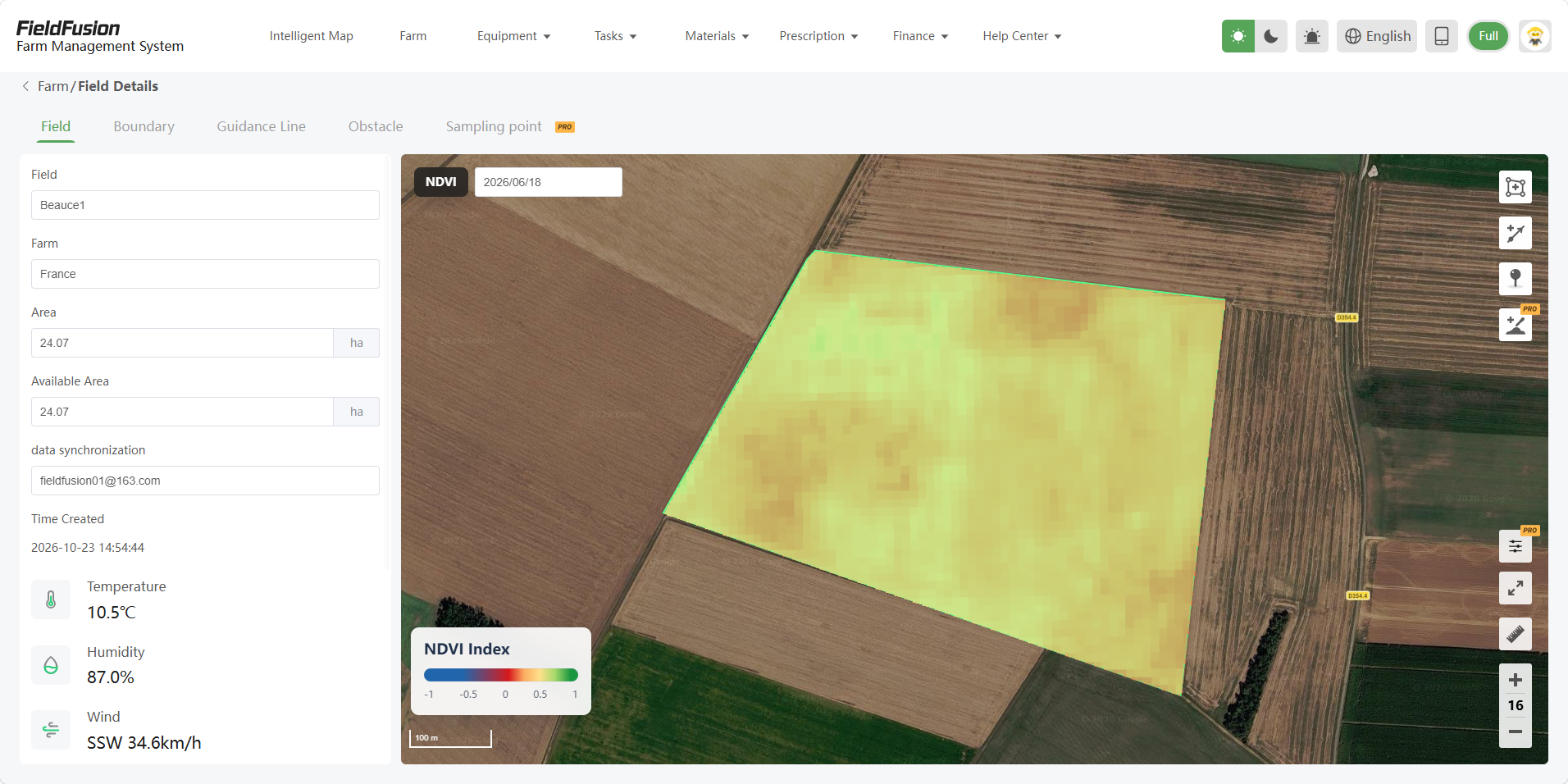The height and width of the screenshot is (784, 1568).
Task: Zoom in the map with plus
Action: click(1516, 680)
